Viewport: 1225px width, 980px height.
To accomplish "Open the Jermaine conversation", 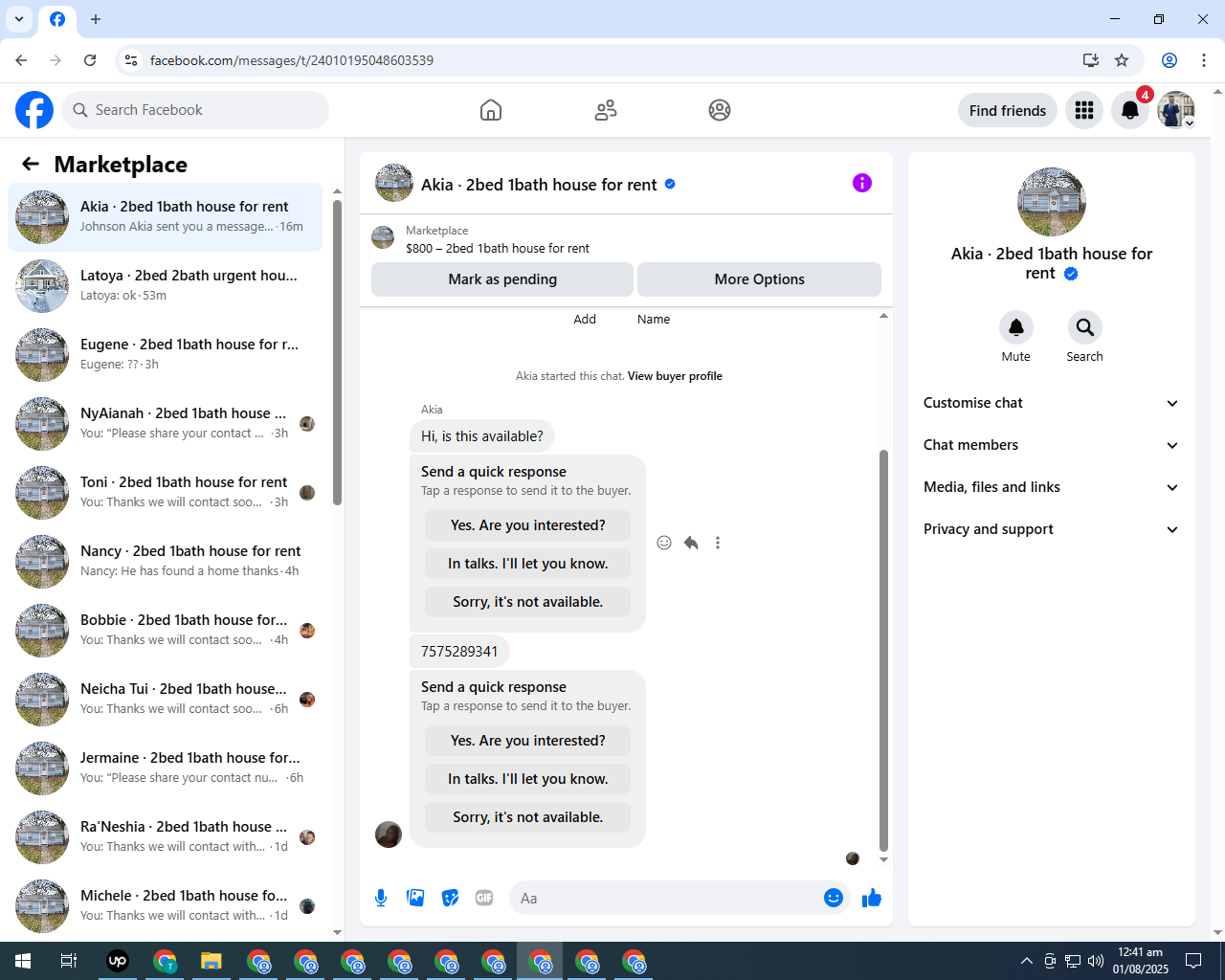I will 165,768.
